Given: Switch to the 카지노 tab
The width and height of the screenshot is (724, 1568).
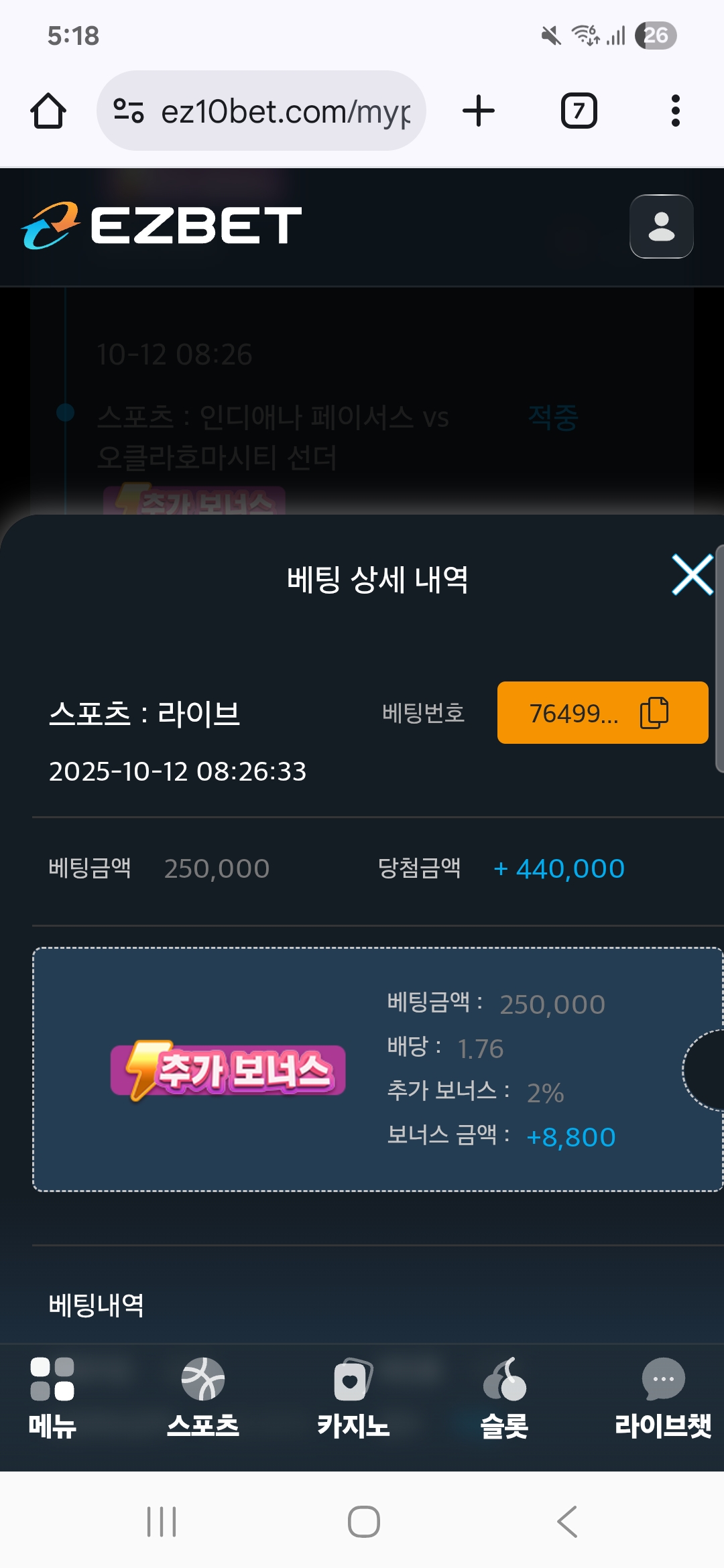Looking at the screenshot, I should (353, 1398).
